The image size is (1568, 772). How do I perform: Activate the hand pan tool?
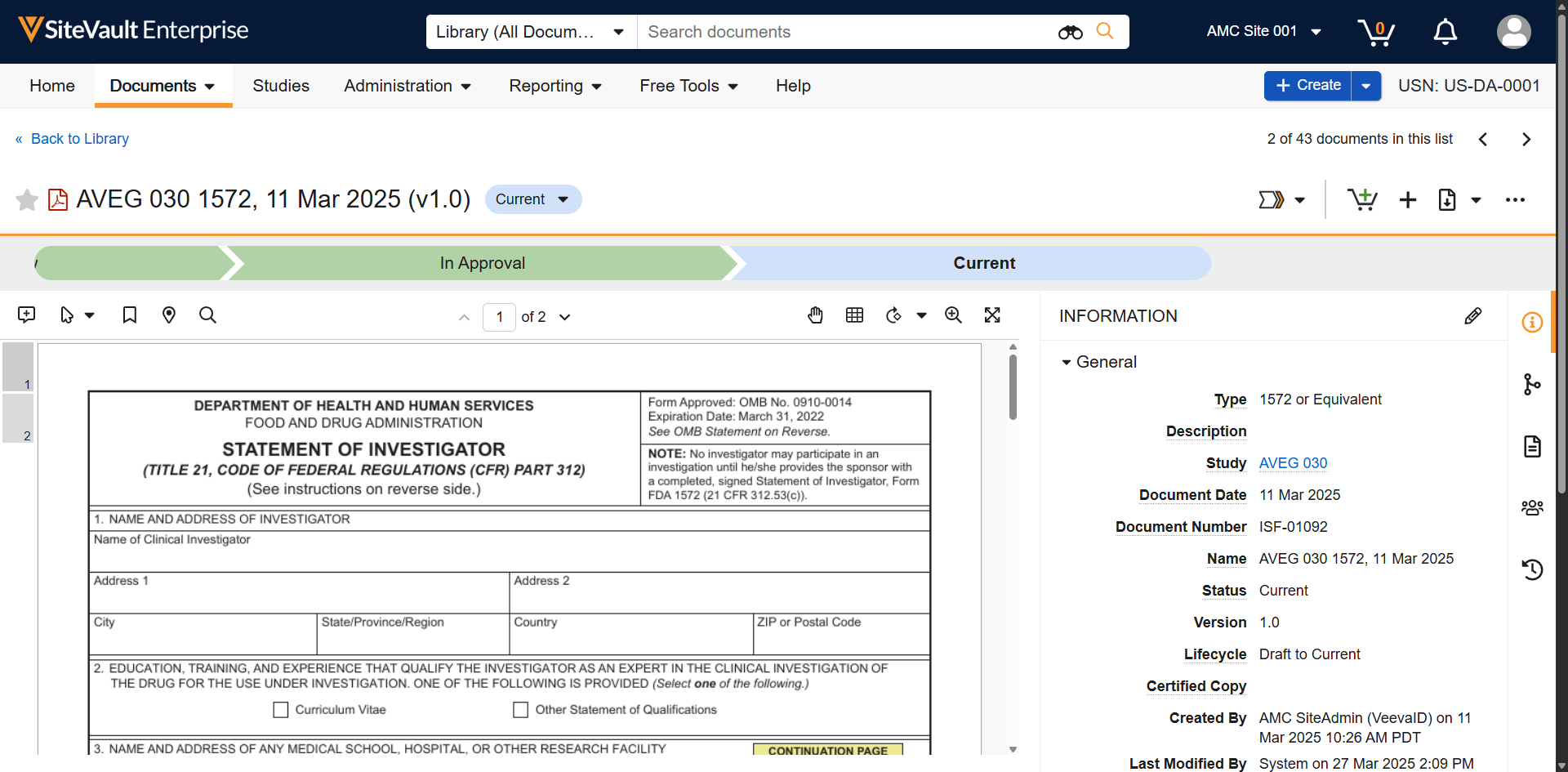click(815, 315)
